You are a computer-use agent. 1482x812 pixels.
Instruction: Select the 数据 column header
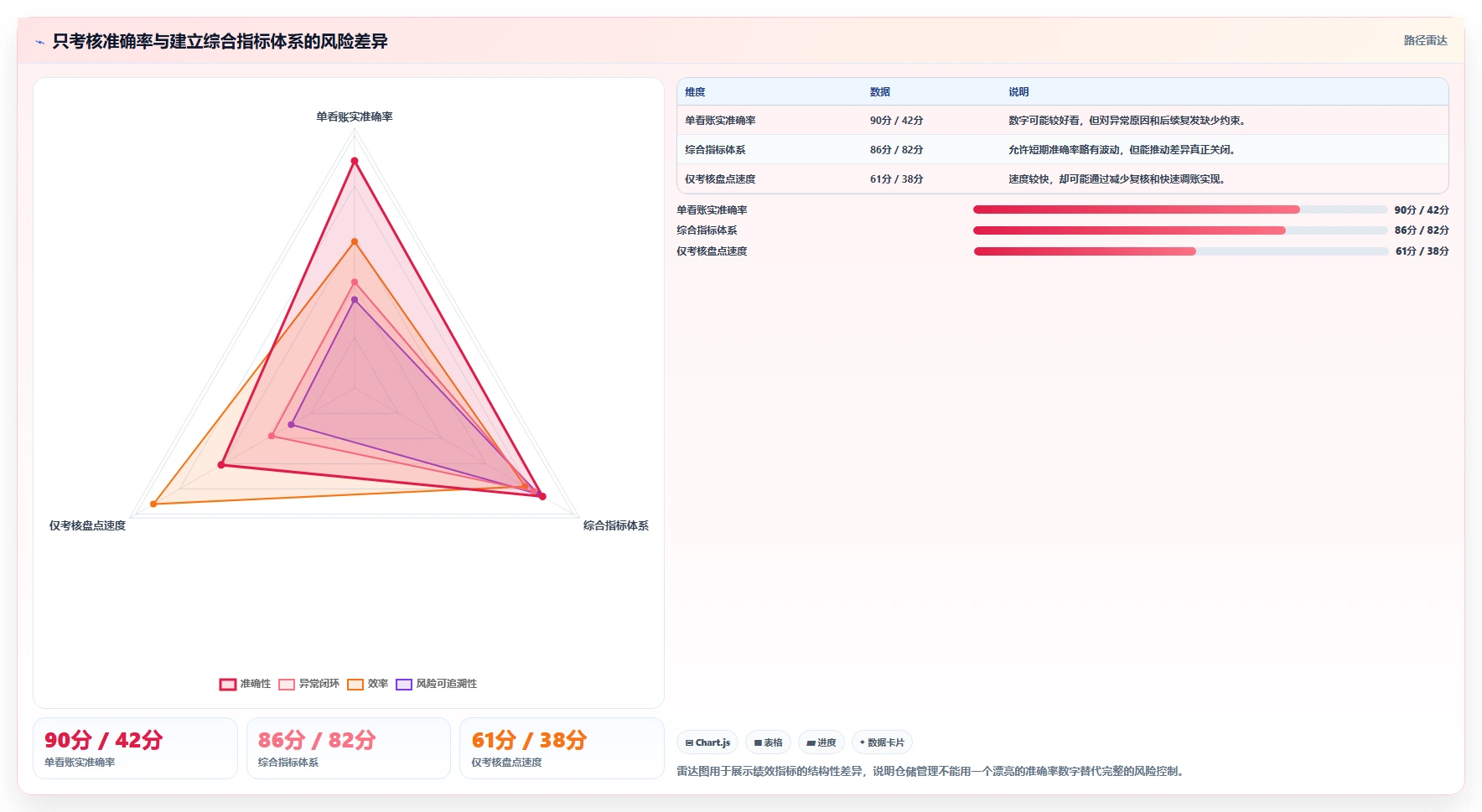point(880,92)
